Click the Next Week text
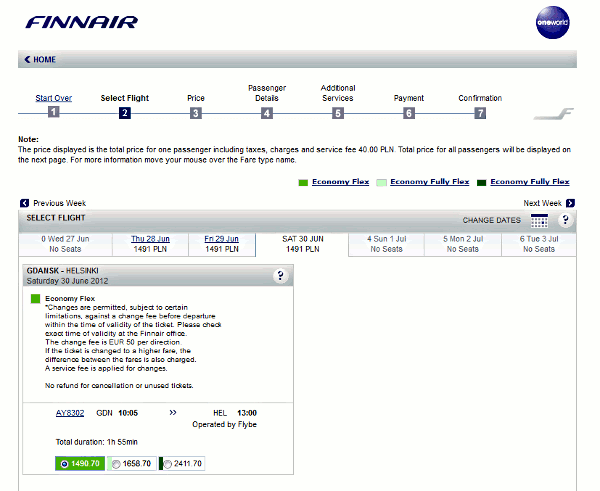 [x=542, y=203]
